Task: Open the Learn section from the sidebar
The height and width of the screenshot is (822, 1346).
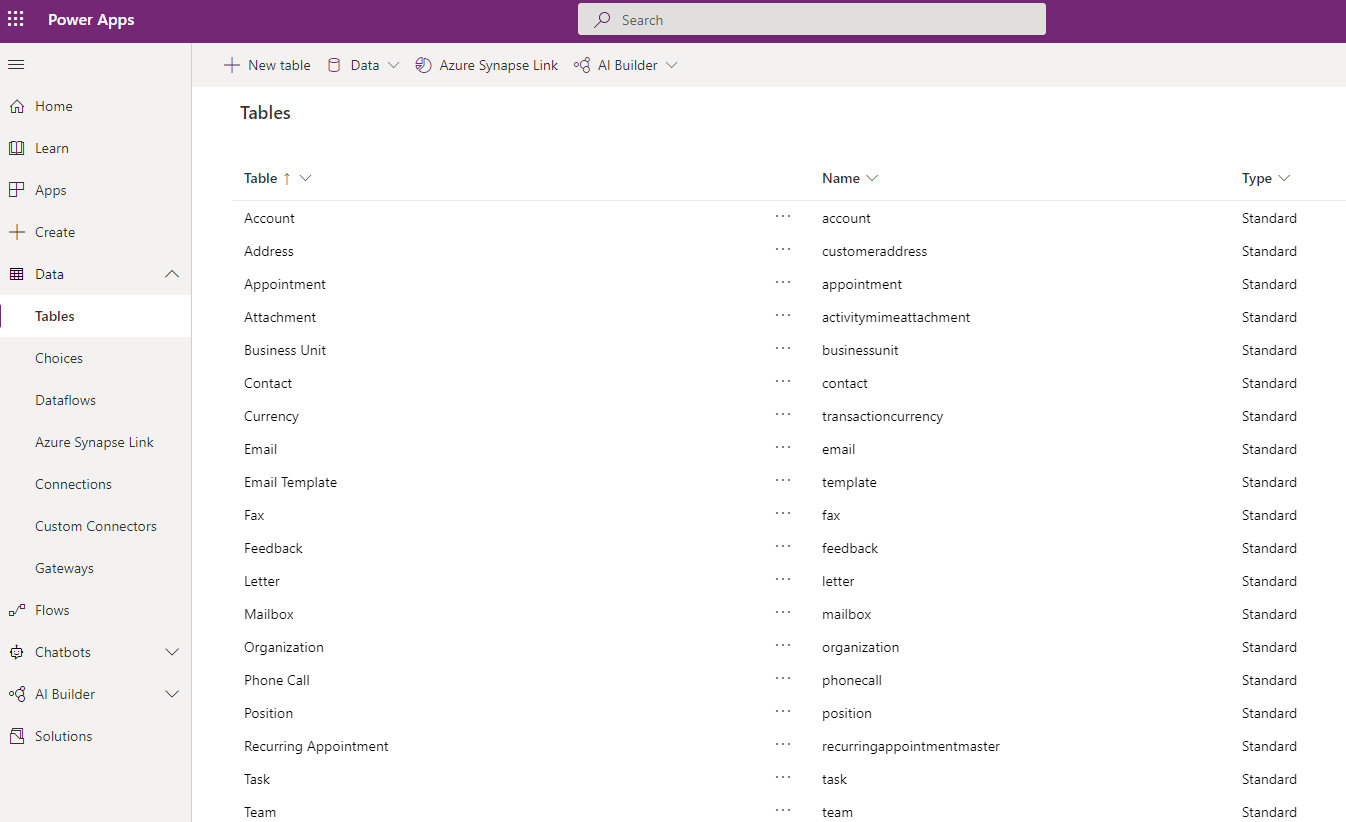Action: click(20, 147)
